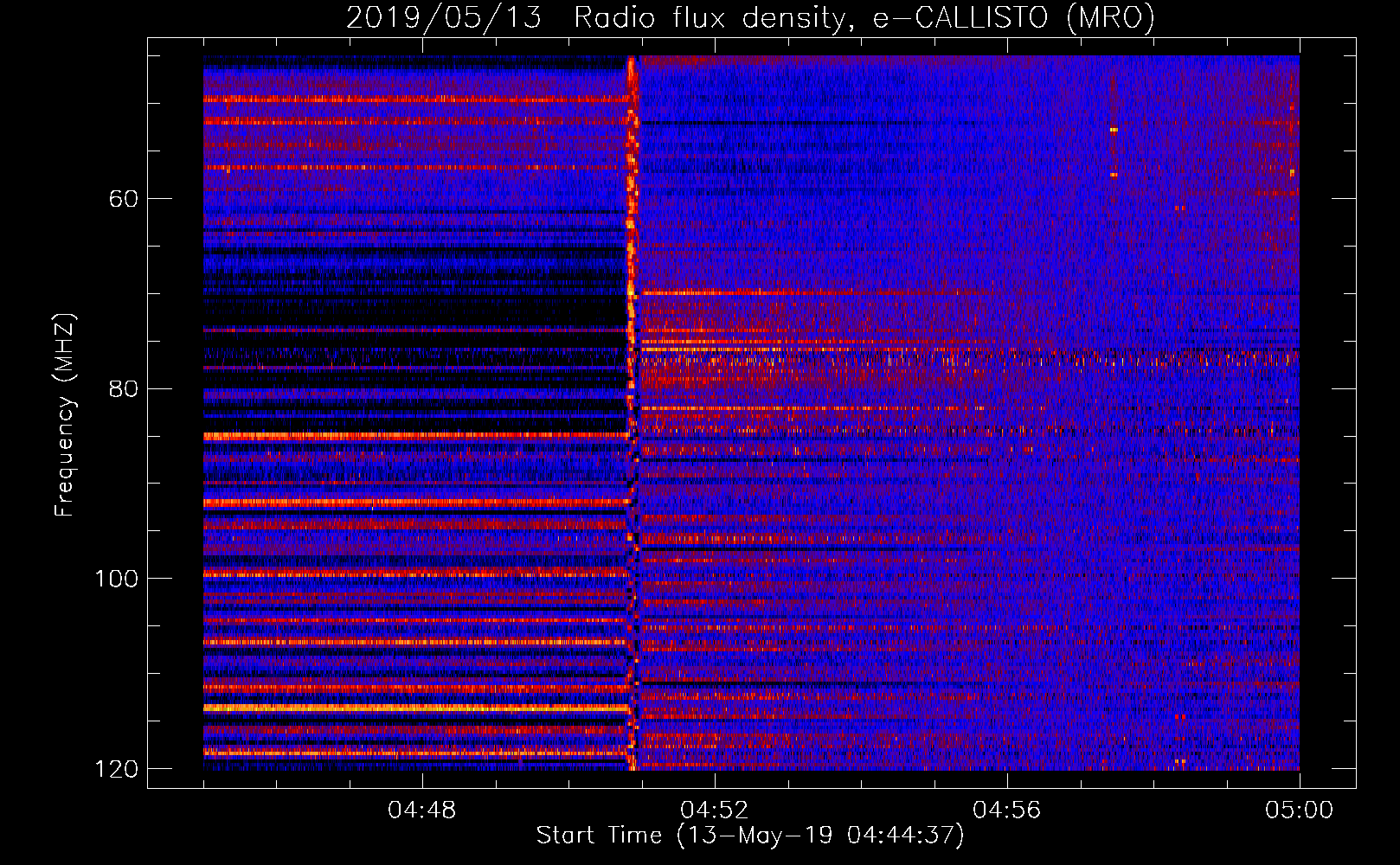Click the 04:56 time tick label
Screen dimensions: 1400x865
pyautogui.click(x=1006, y=811)
